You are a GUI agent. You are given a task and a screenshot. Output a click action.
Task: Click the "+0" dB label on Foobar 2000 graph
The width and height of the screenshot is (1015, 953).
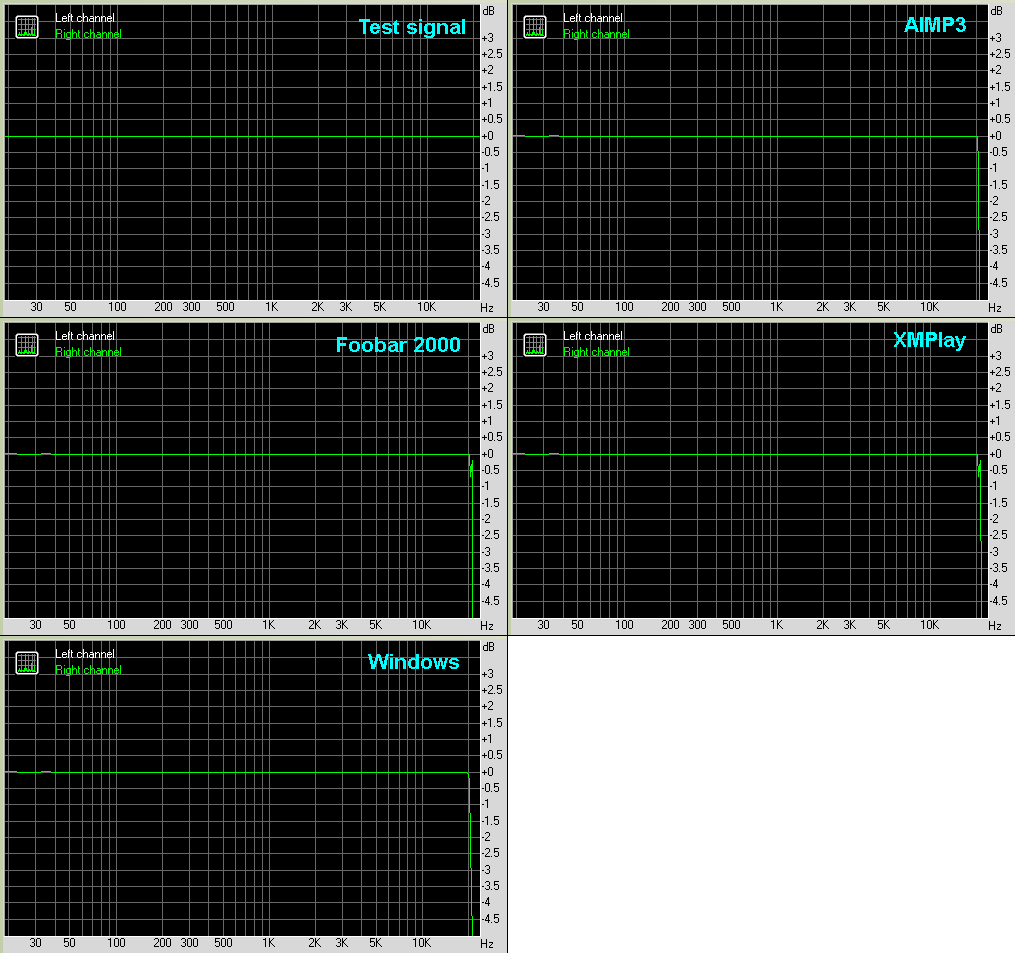click(487, 454)
